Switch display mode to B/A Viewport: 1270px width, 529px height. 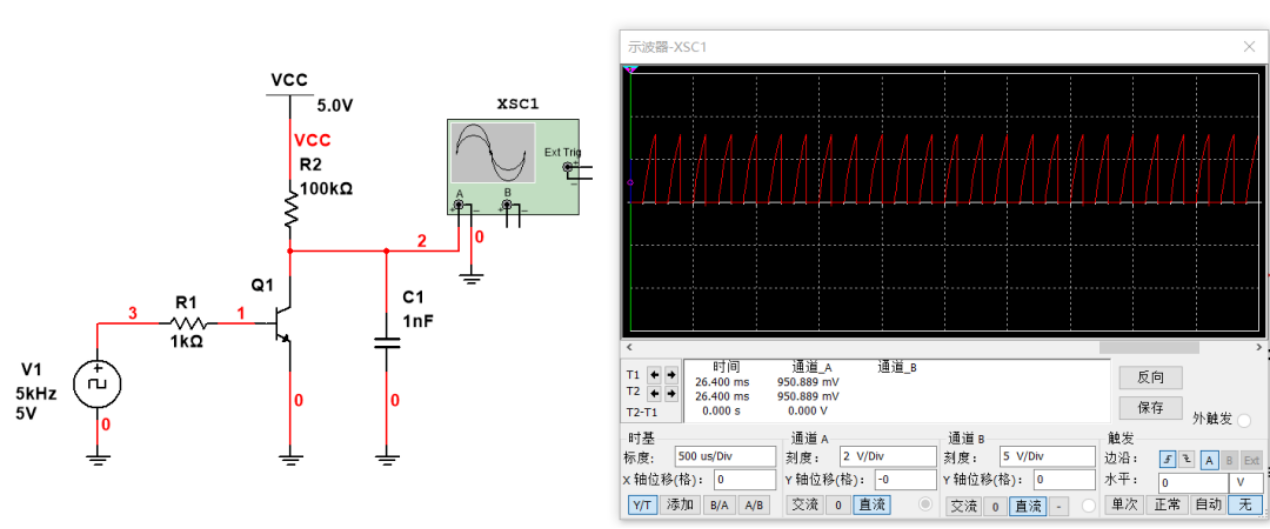point(718,505)
